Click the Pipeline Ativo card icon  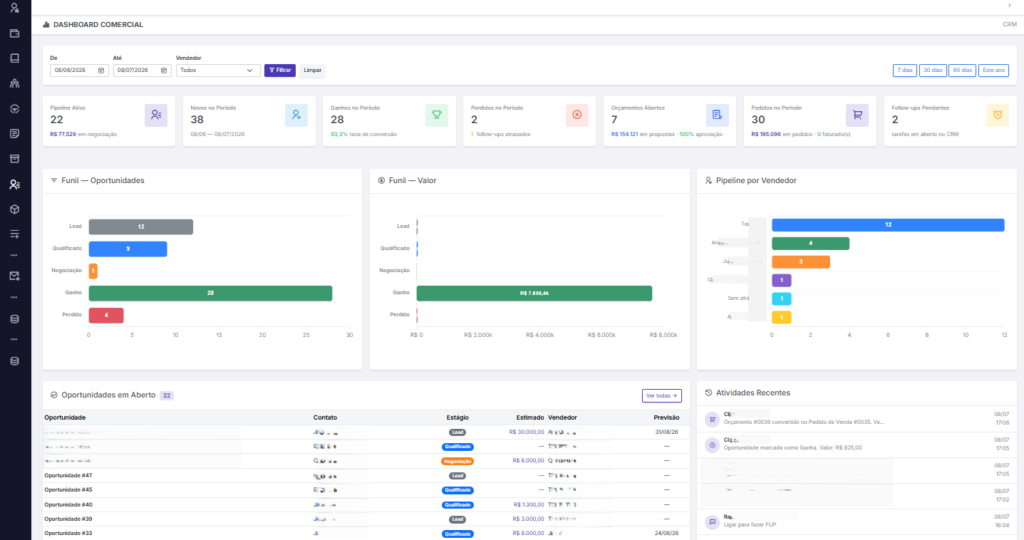coord(156,115)
